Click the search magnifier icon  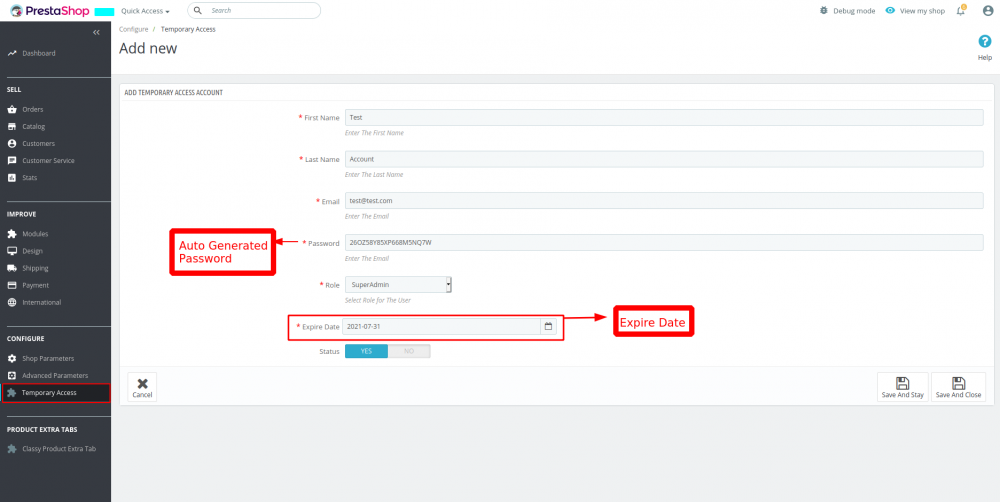198,11
